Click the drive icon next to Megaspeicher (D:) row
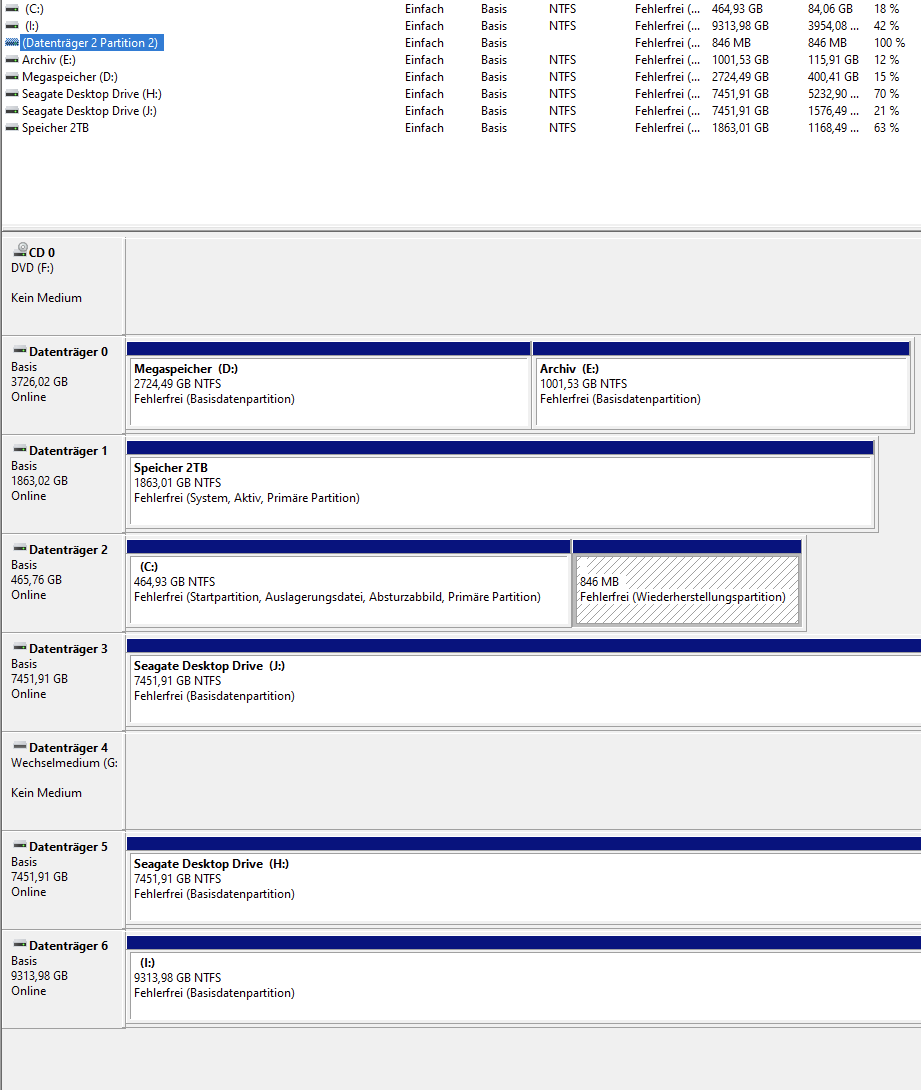This screenshot has width=921, height=1090. 12,76
